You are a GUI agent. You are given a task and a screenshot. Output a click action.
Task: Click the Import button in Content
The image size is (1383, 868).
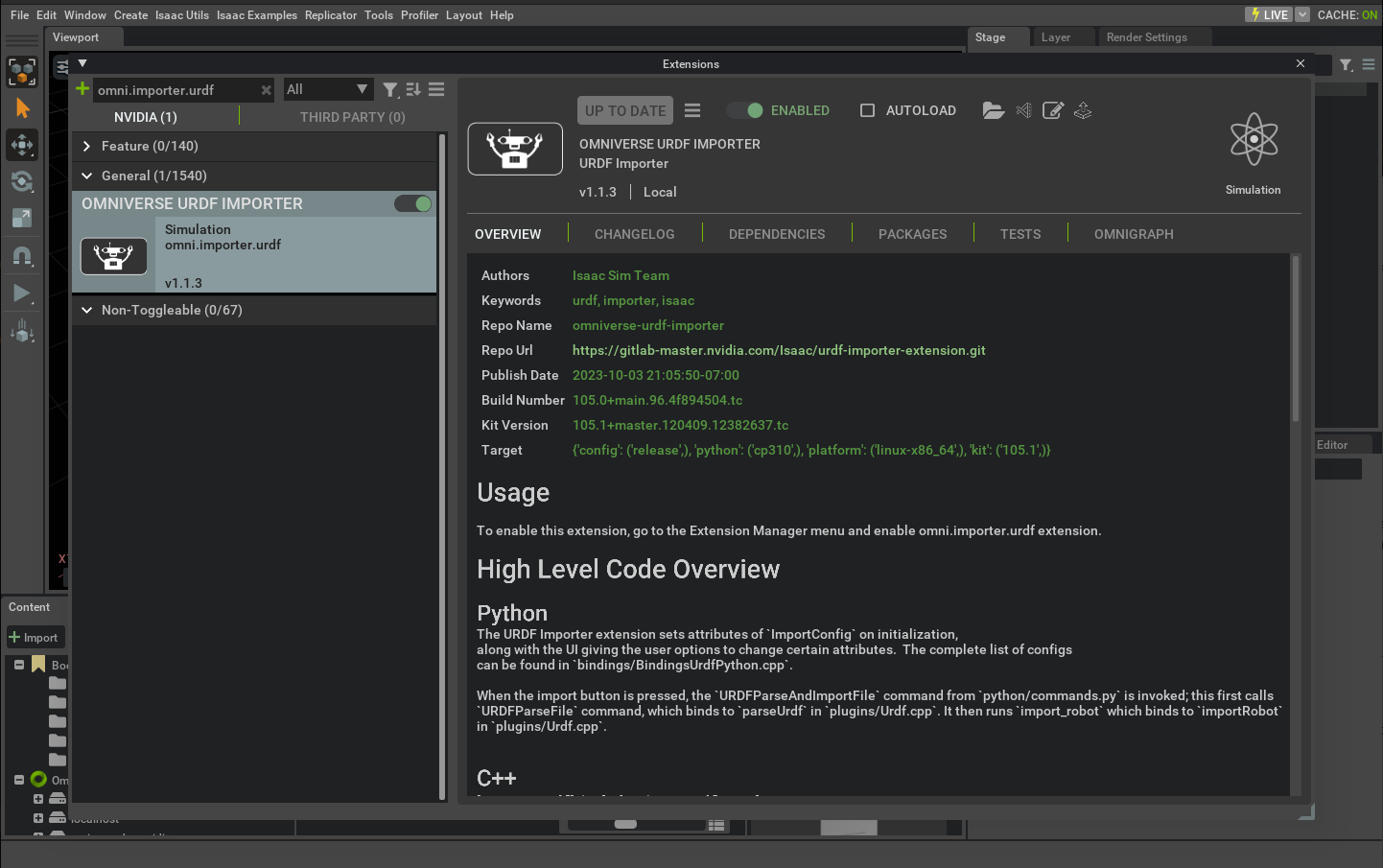[x=34, y=638]
